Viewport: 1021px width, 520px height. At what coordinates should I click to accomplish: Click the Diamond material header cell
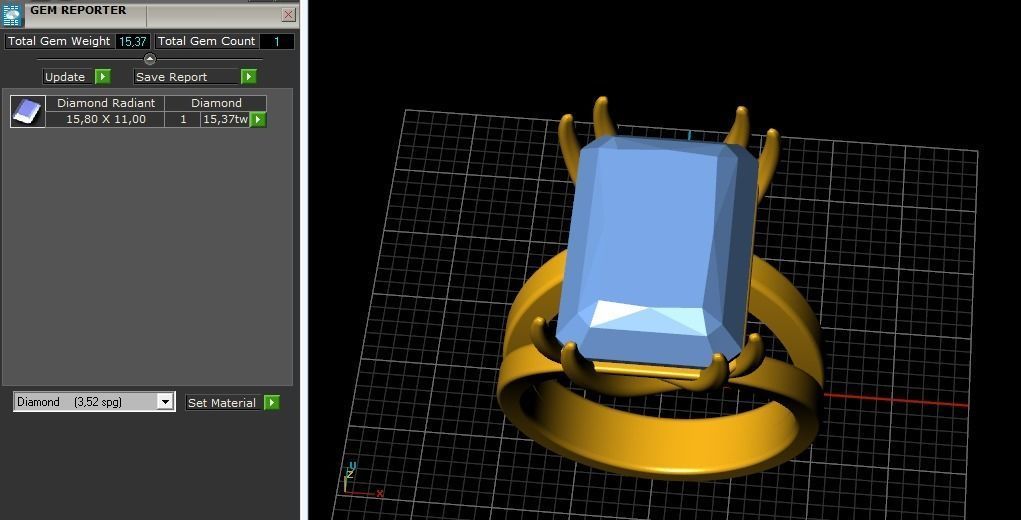point(216,103)
